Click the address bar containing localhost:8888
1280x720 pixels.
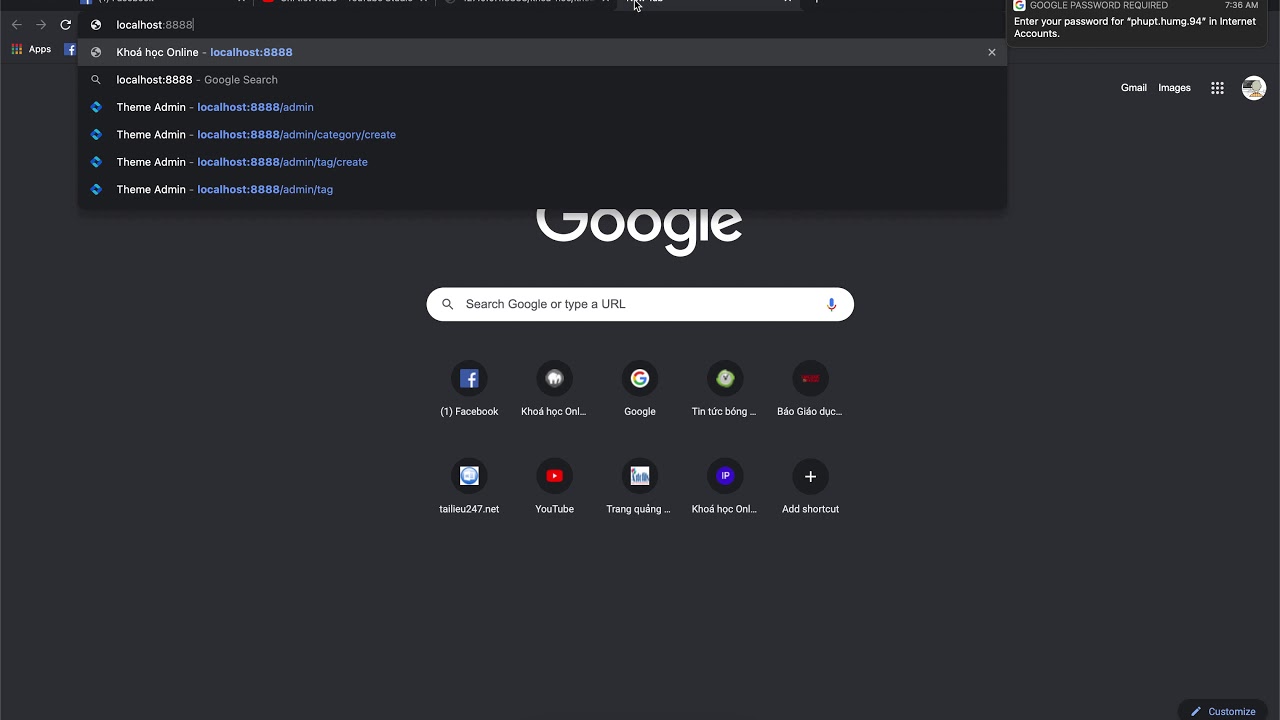[543, 25]
